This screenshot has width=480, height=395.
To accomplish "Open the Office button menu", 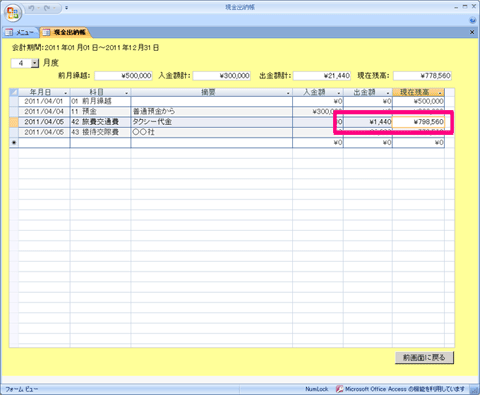I will coord(13,13).
